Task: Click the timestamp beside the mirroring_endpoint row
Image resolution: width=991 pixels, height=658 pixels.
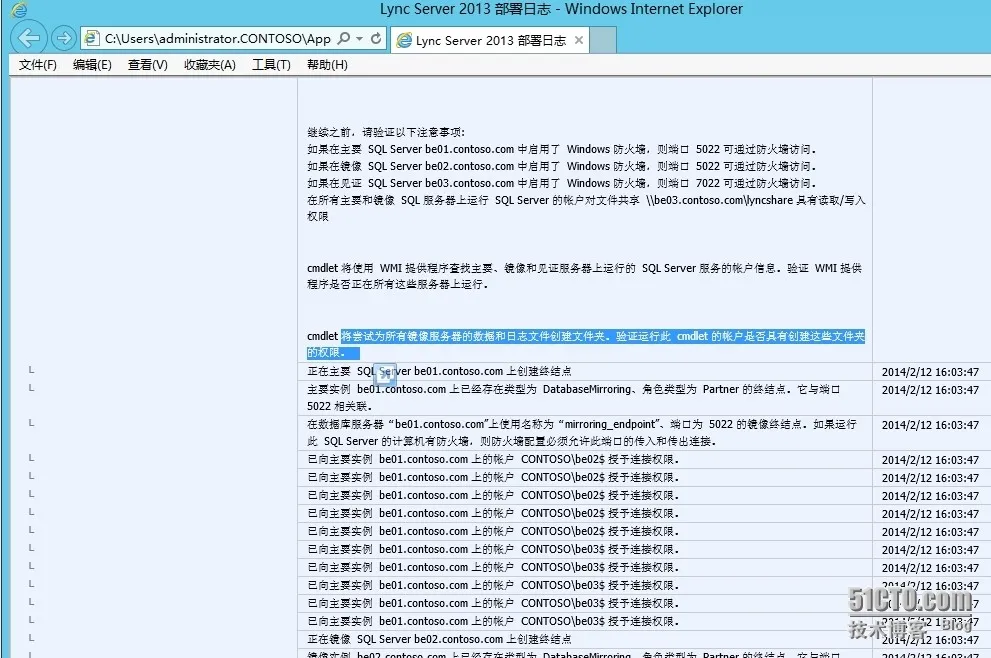Action: click(x=930, y=425)
